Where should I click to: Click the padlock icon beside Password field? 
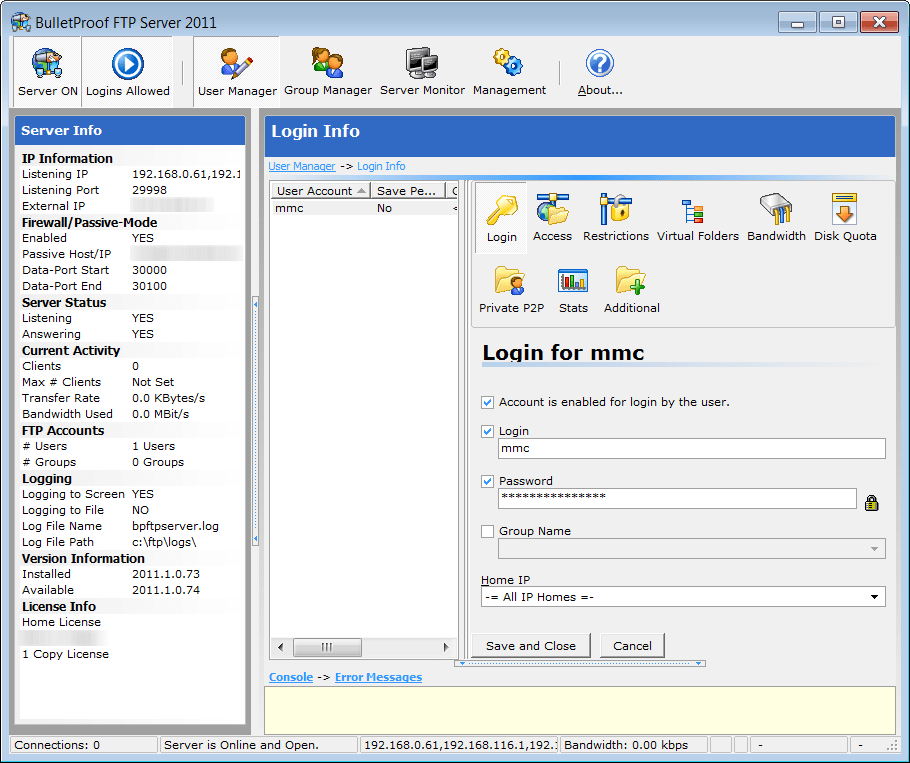tap(871, 502)
